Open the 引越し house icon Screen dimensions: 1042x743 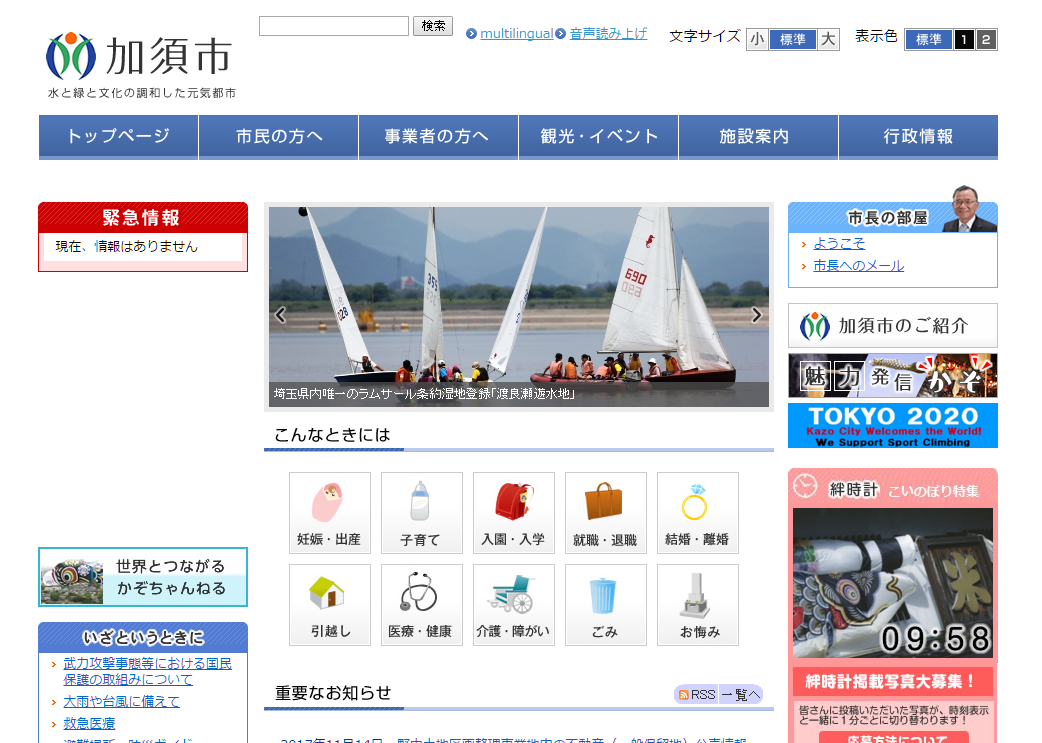coord(330,605)
